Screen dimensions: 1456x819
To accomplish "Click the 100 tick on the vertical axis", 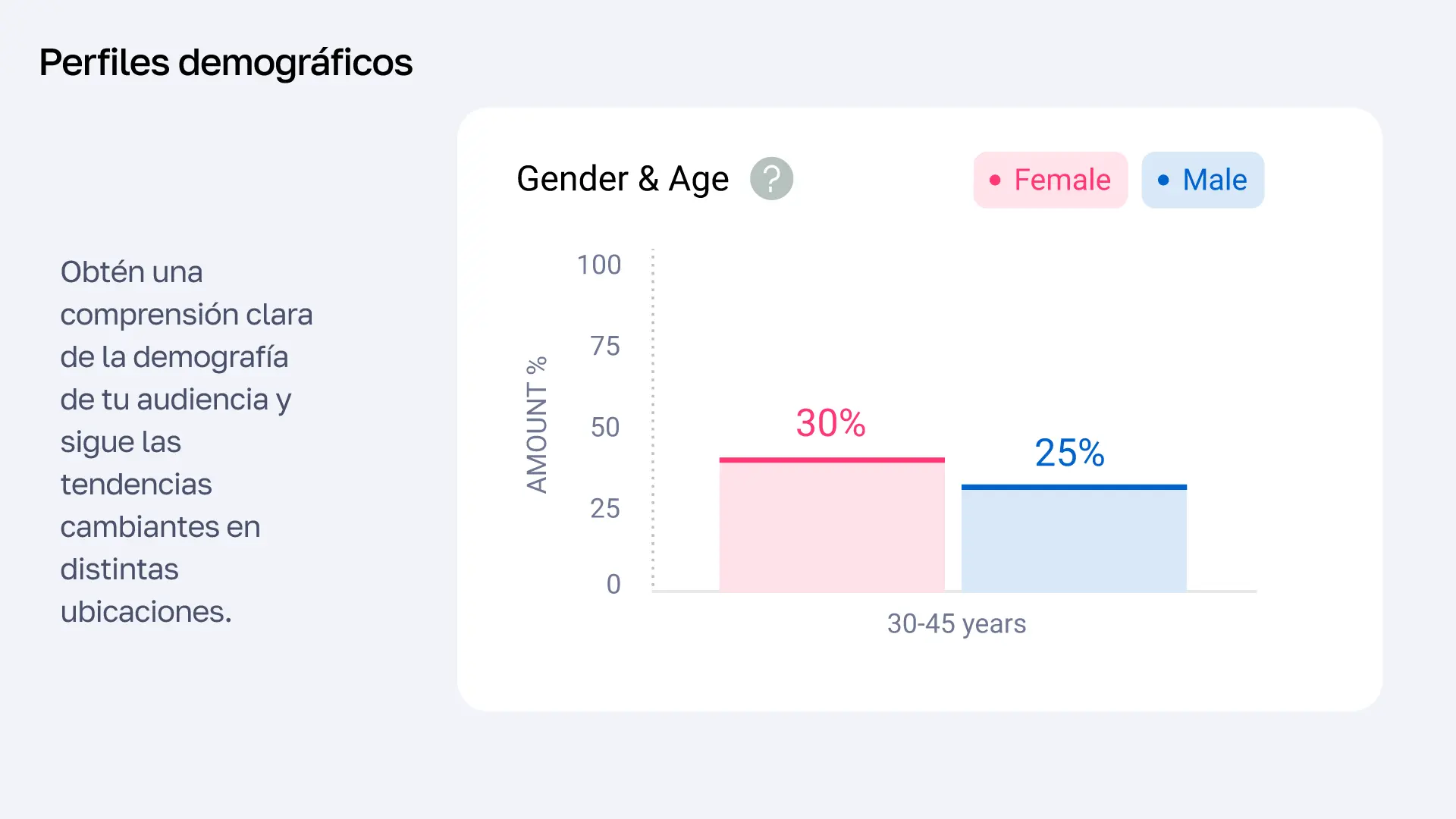I will click(x=599, y=265).
